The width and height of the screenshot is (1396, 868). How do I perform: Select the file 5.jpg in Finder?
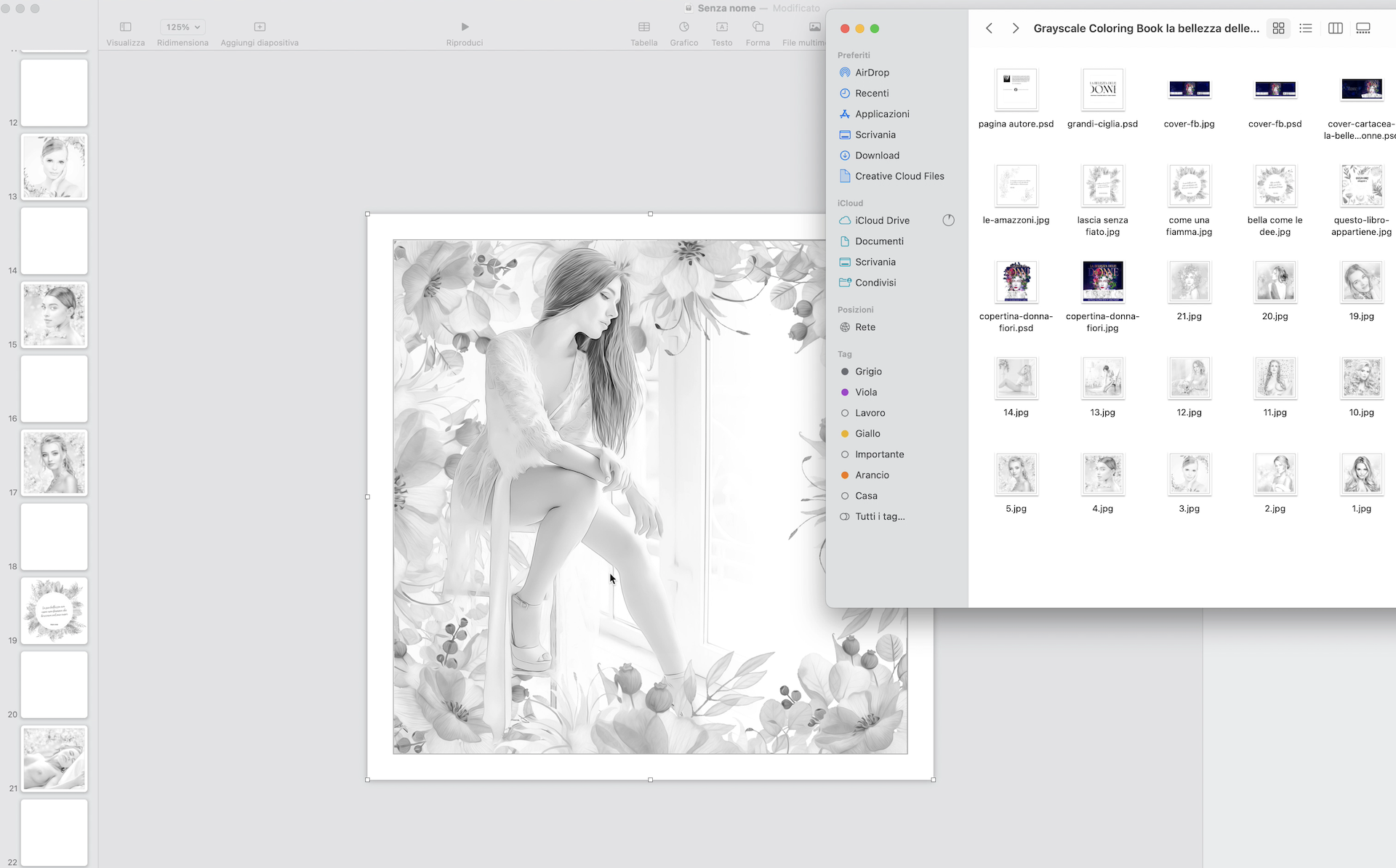(1016, 474)
